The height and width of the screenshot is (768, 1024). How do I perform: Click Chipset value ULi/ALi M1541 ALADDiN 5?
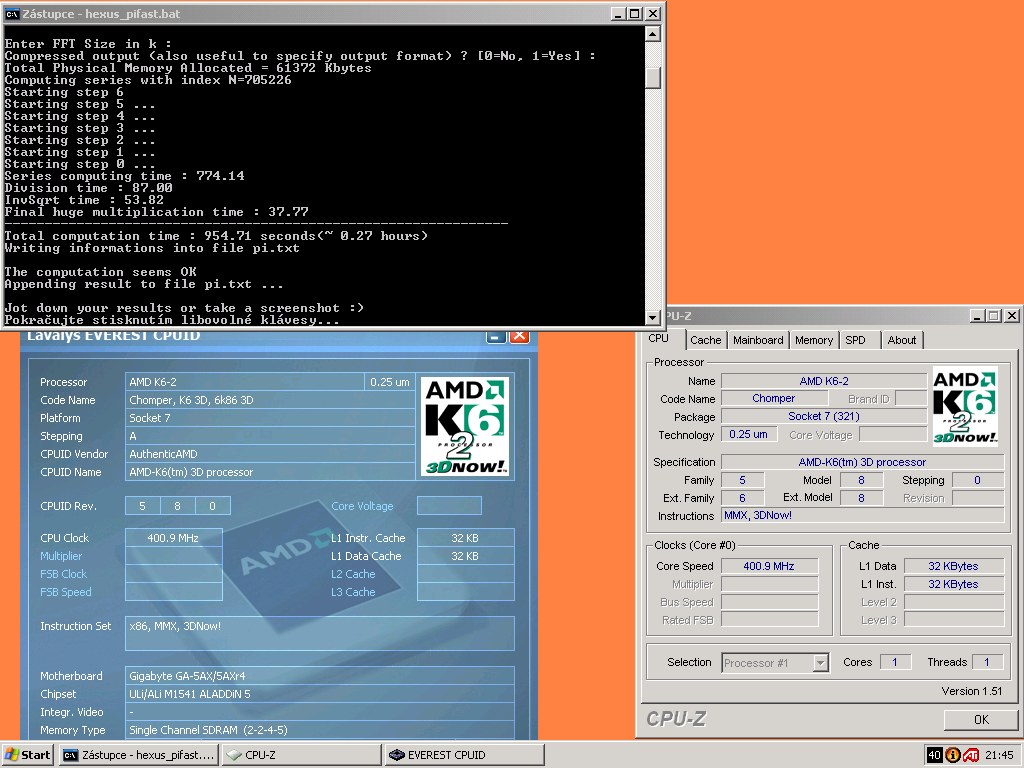319,694
